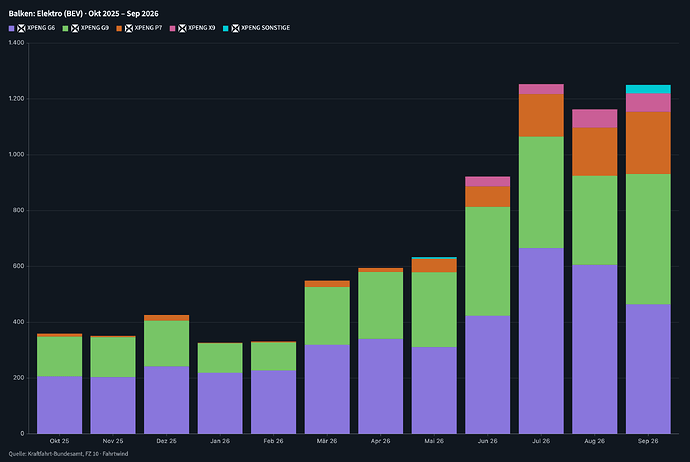This screenshot has width=690, height=462.
Task: Click the Aug 26 axis label
Action: [x=595, y=441]
